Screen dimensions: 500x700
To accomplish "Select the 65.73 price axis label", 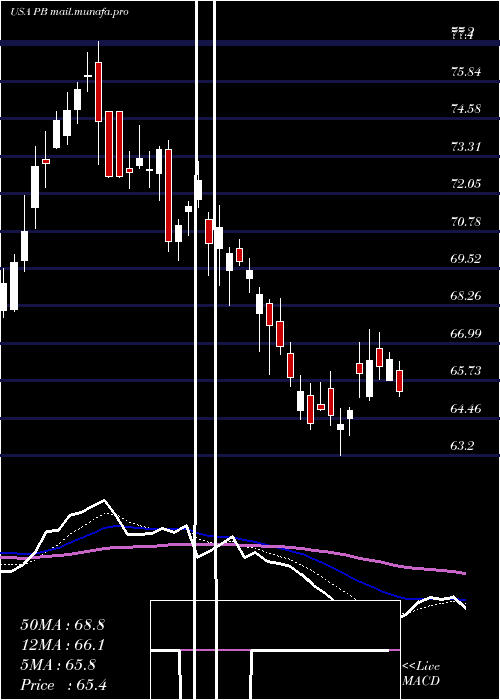I will point(466,371).
